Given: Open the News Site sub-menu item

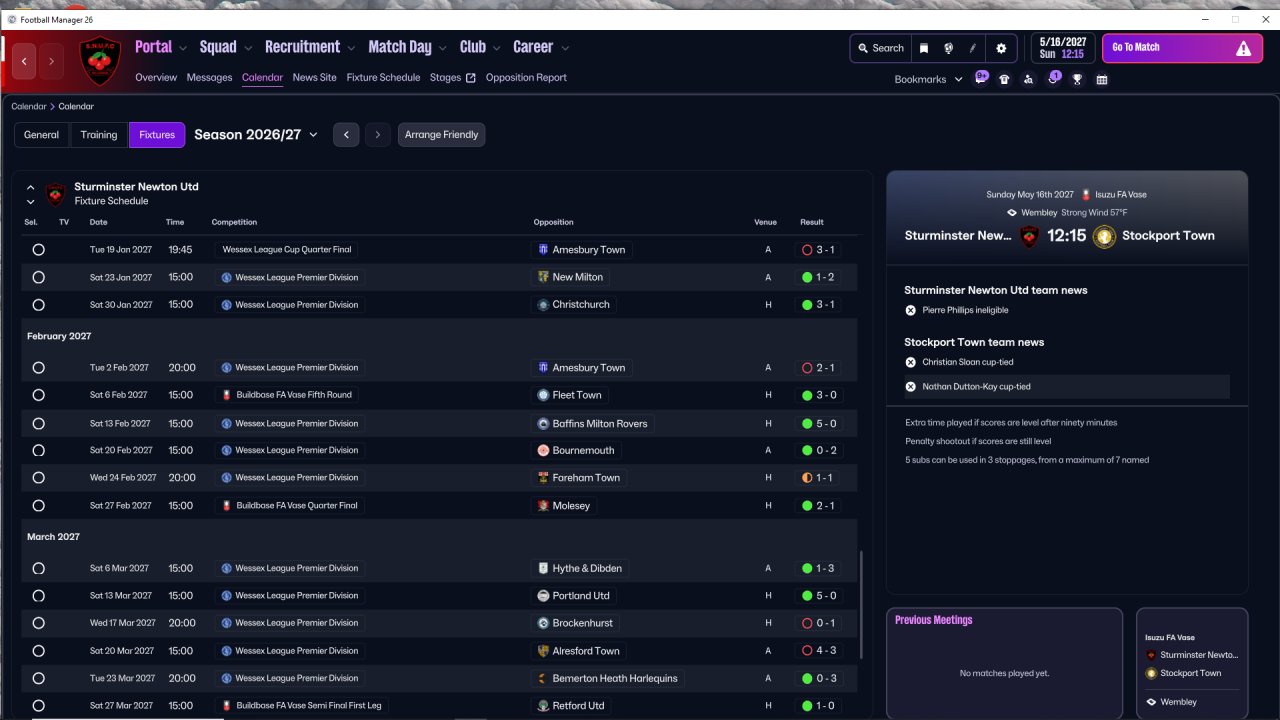Looking at the screenshot, I should (x=315, y=78).
